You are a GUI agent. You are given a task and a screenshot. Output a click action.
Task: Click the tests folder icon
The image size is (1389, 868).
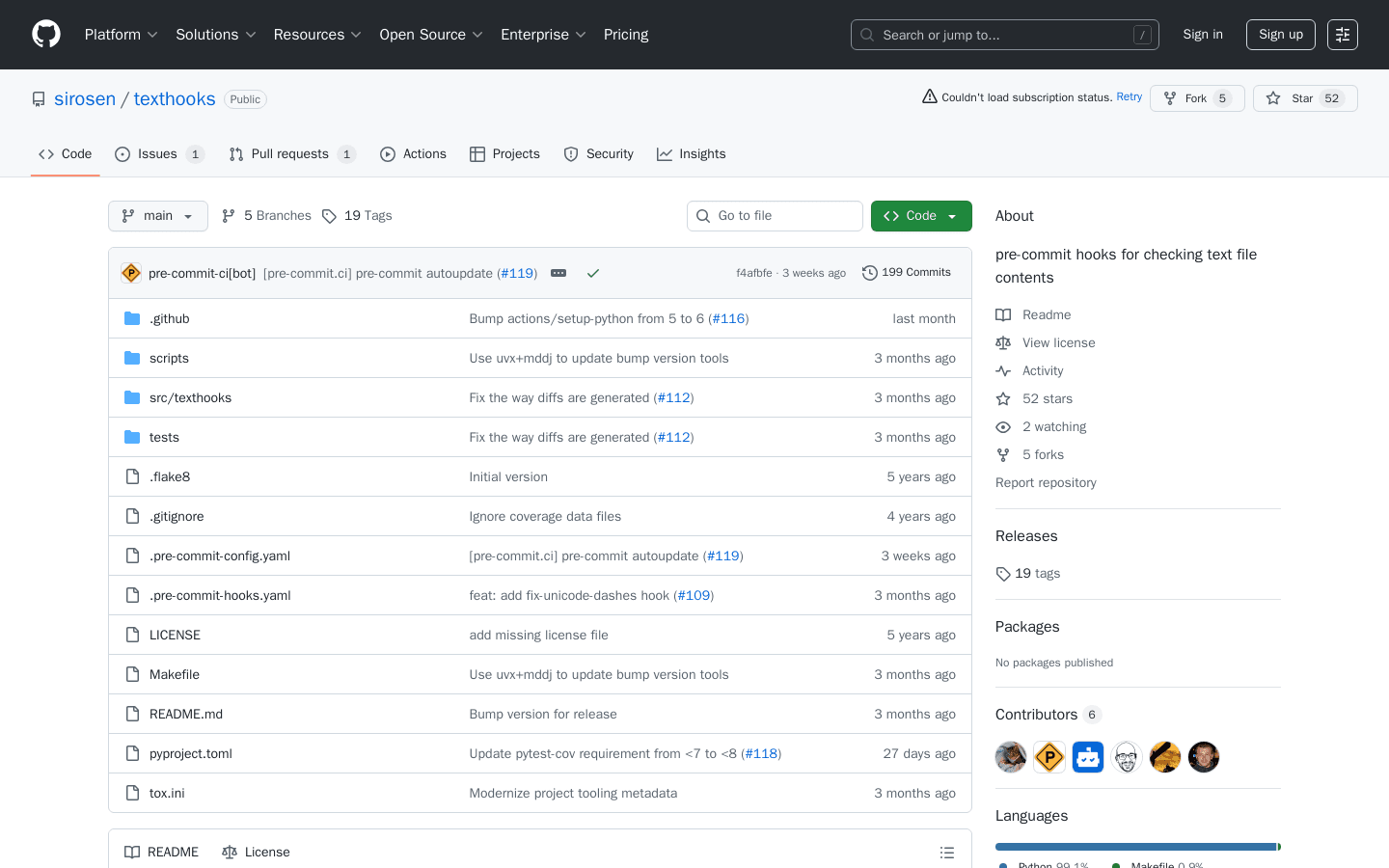(132, 437)
